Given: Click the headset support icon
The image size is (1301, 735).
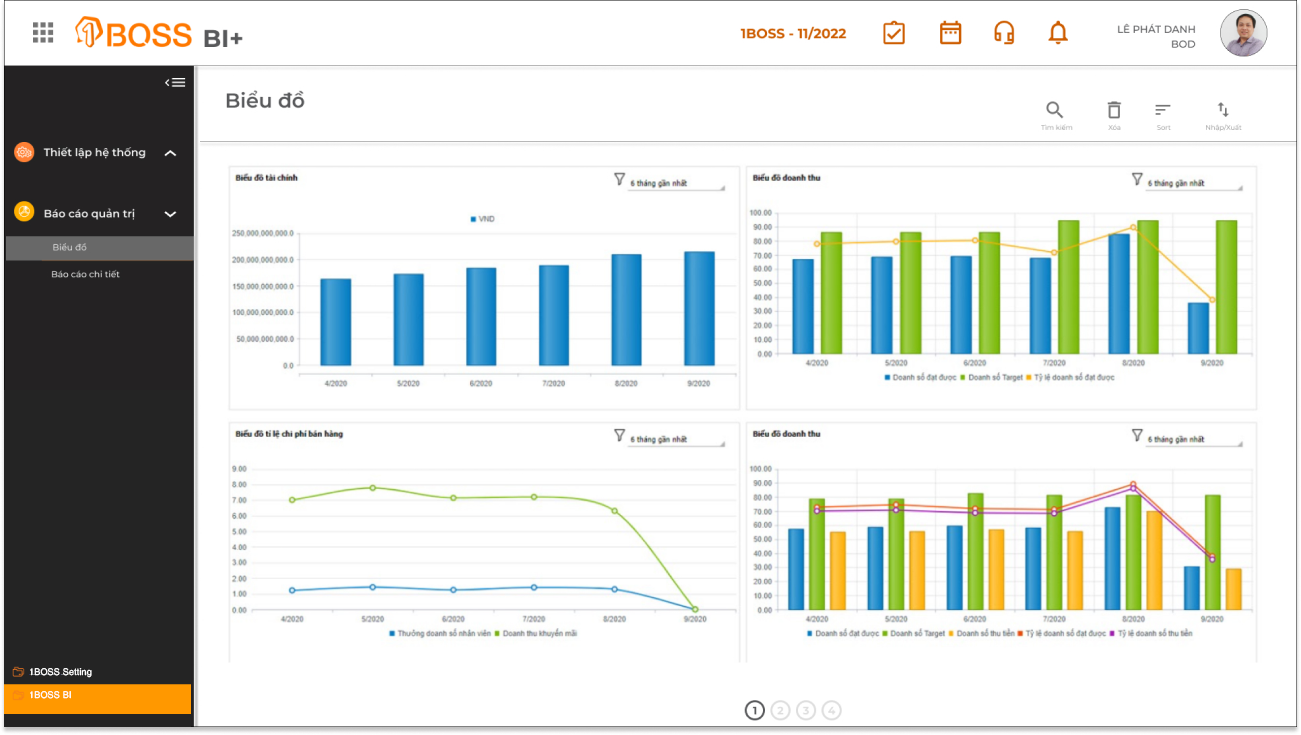Looking at the screenshot, I should pos(1004,33).
